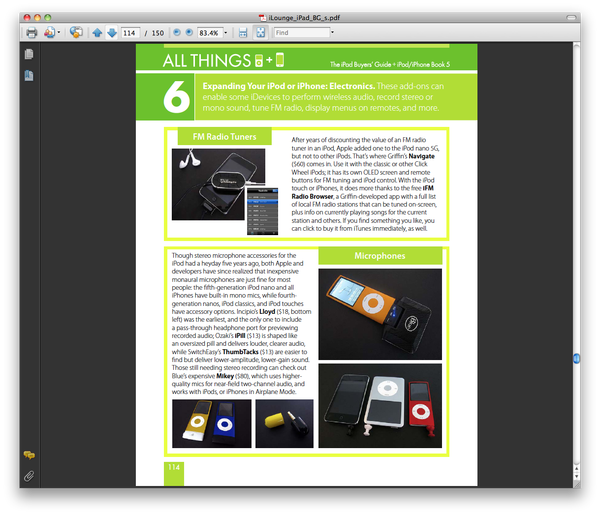Screen dimensions: 600x515
Task: Click the yellow and blue nanos photo
Action: (x=212, y=424)
